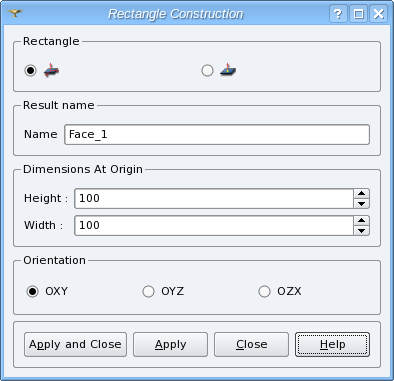The height and width of the screenshot is (381, 394).
Task: Increase Height with the up arrow
Action: point(362,194)
